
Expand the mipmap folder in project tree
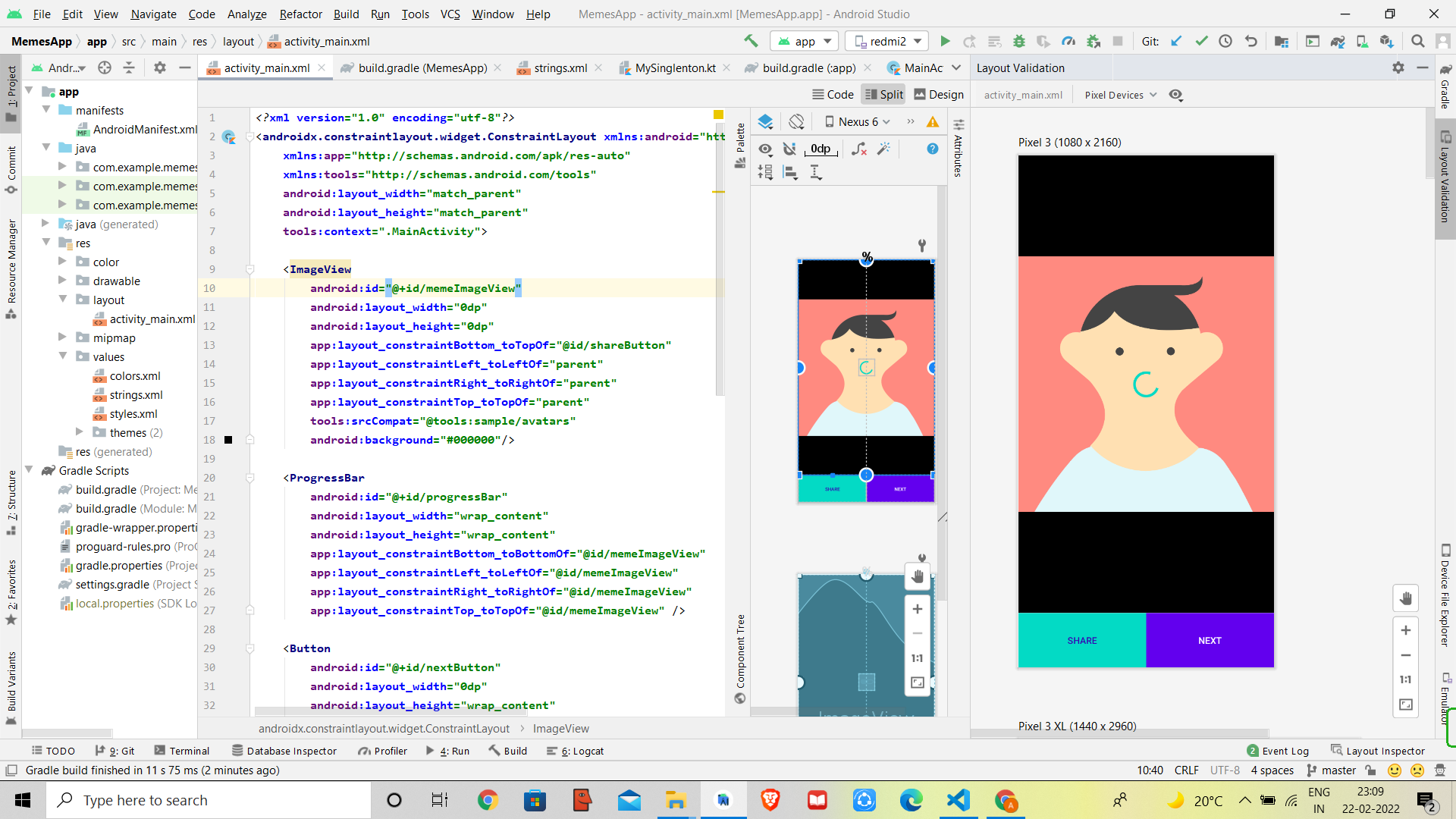[63, 337]
